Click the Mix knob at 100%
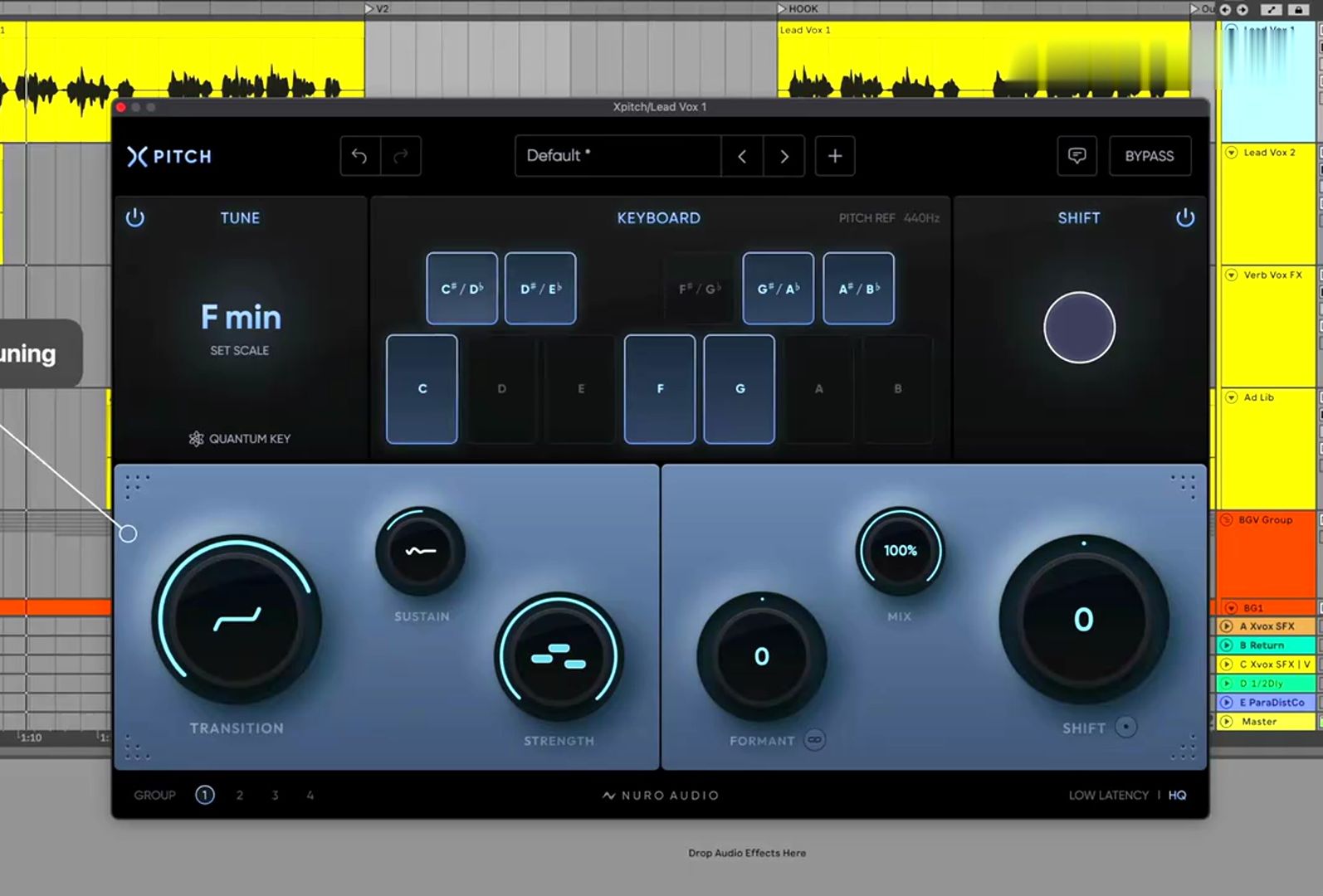 click(901, 551)
